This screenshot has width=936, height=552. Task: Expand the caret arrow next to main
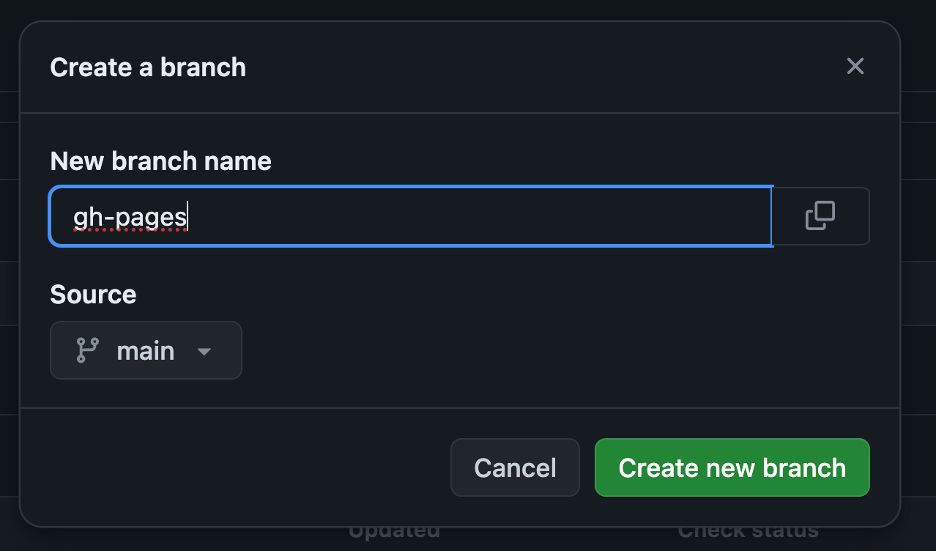click(x=205, y=352)
